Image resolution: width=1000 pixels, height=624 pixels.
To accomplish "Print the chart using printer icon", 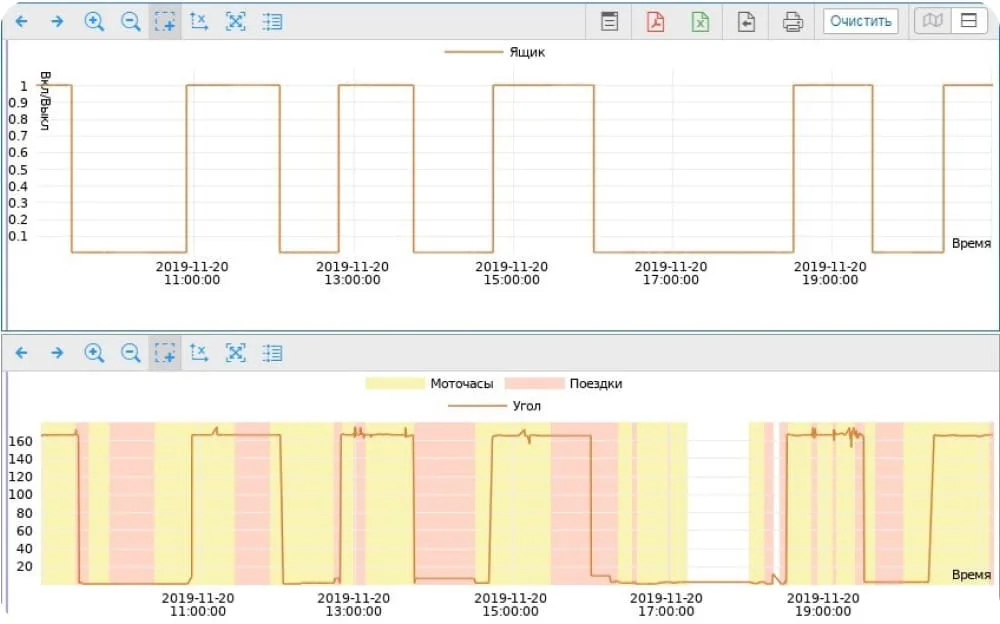I will coord(792,21).
